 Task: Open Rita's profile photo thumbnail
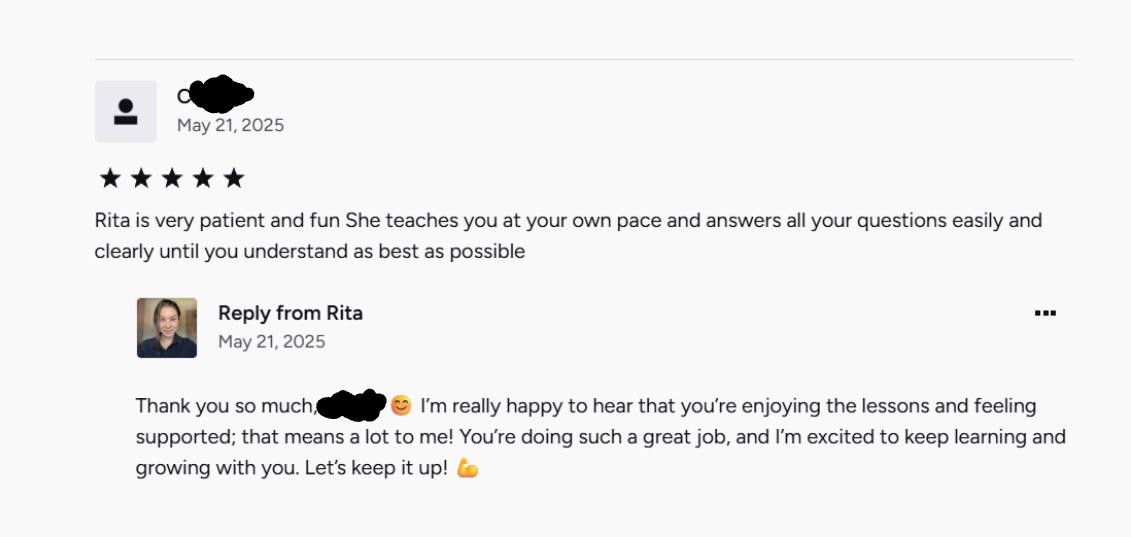[167, 327]
